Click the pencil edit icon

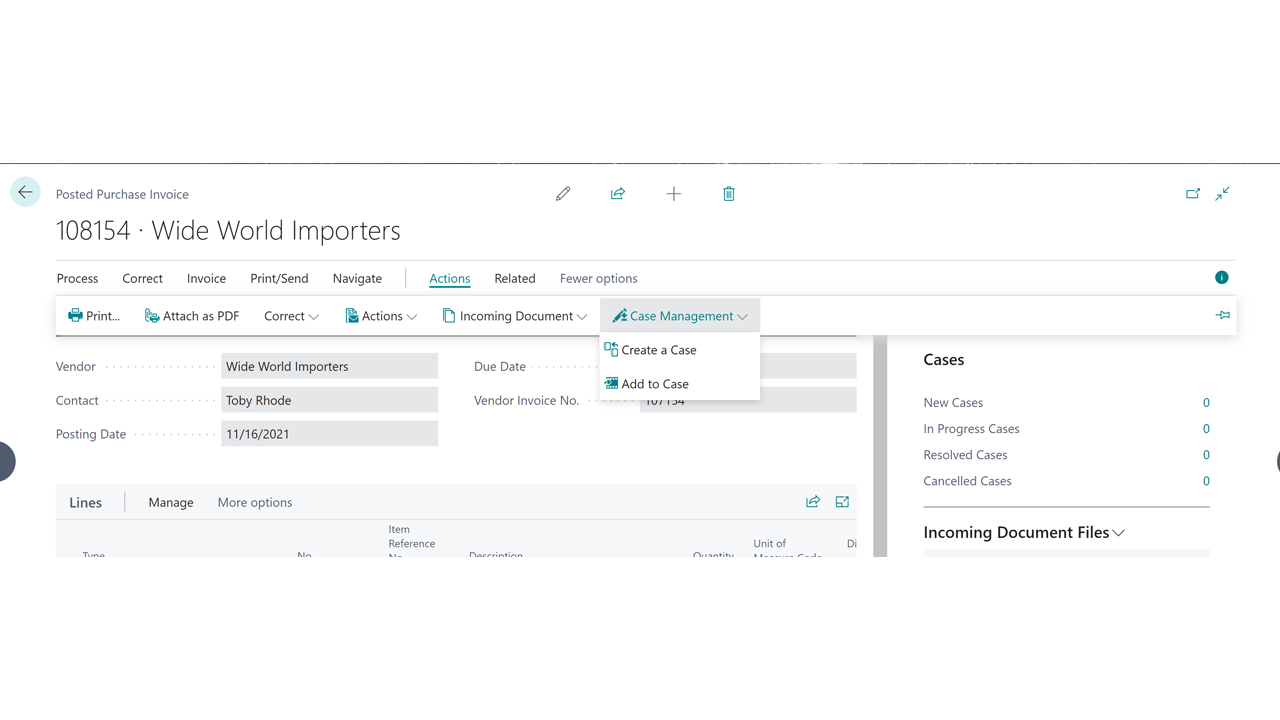[x=563, y=194]
